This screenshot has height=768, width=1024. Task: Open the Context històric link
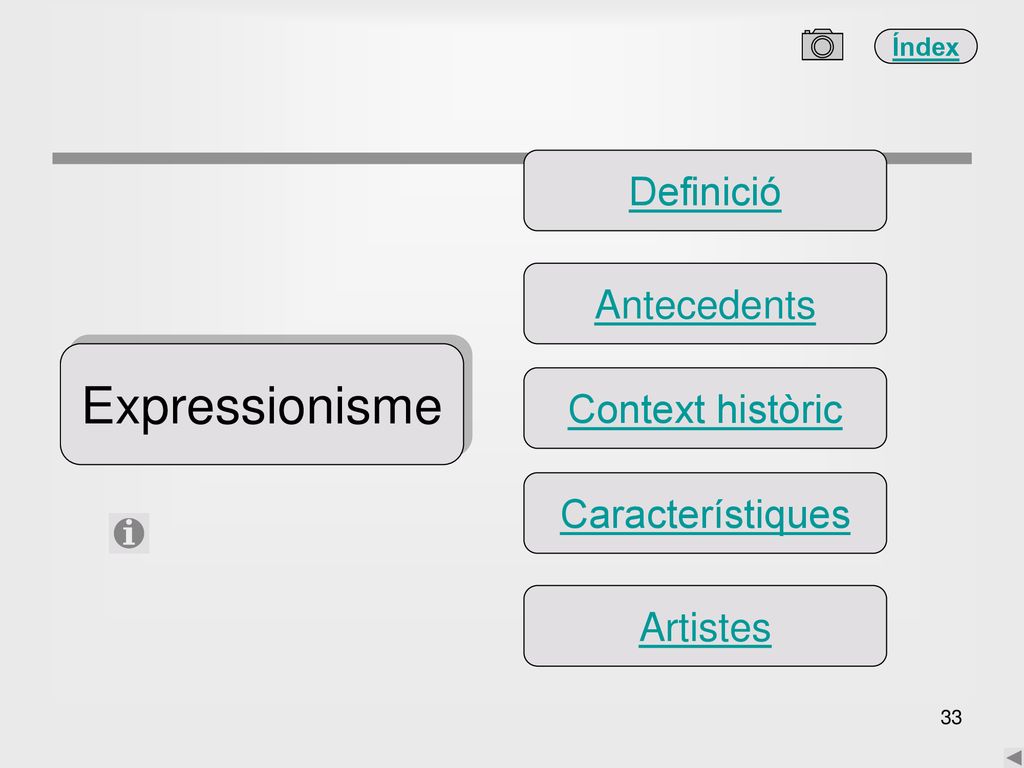tap(705, 409)
